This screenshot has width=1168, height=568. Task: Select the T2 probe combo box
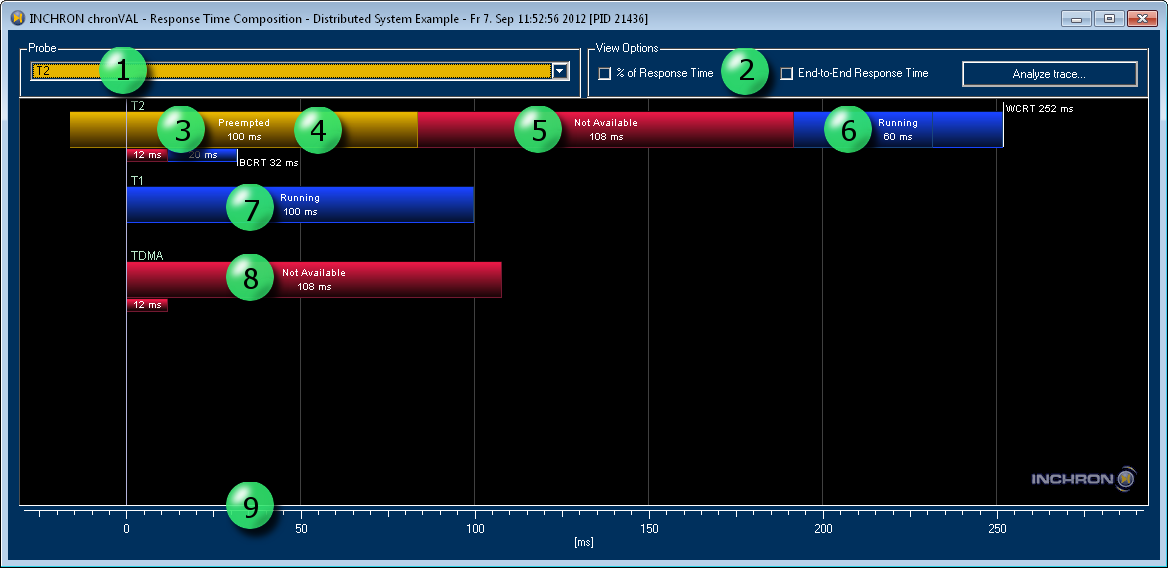[299, 71]
